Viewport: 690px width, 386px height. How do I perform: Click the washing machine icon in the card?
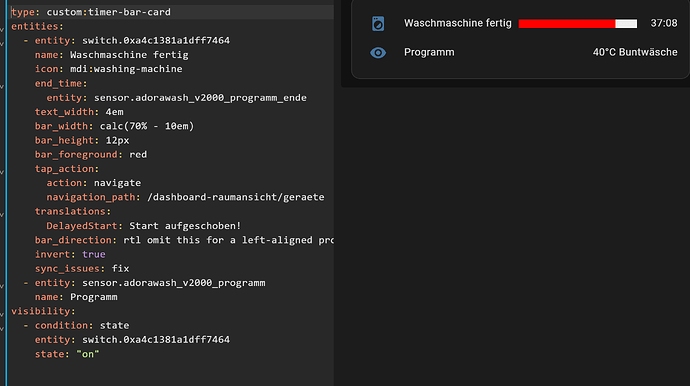[378, 23]
